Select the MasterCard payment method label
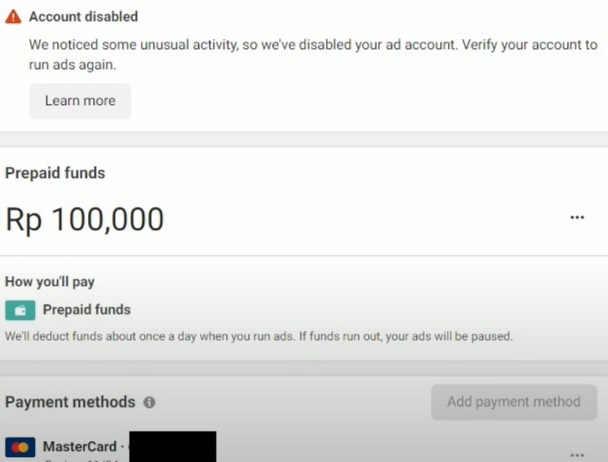 point(79,446)
